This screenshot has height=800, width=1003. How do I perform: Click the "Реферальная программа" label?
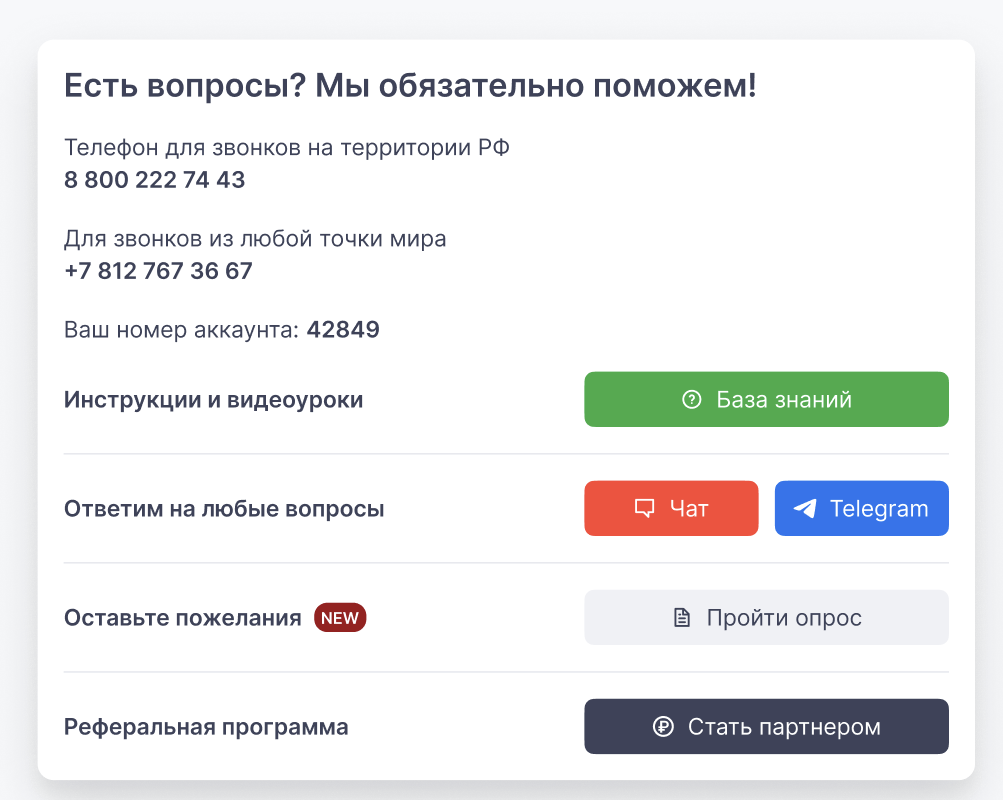click(x=206, y=727)
